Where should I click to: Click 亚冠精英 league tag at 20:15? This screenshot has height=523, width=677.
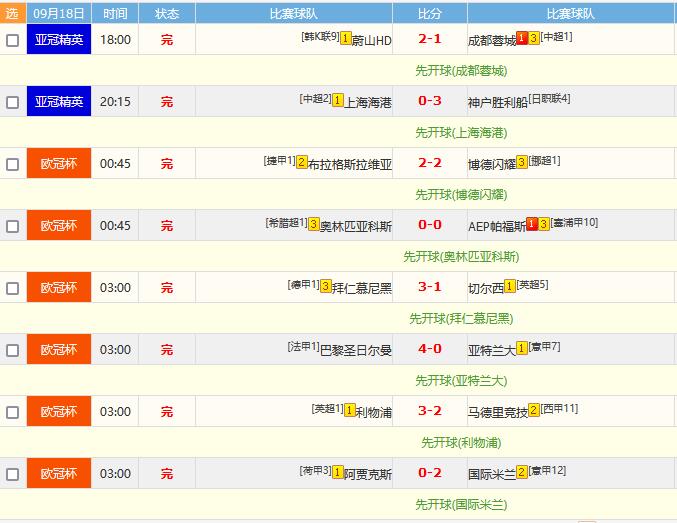click(x=59, y=101)
